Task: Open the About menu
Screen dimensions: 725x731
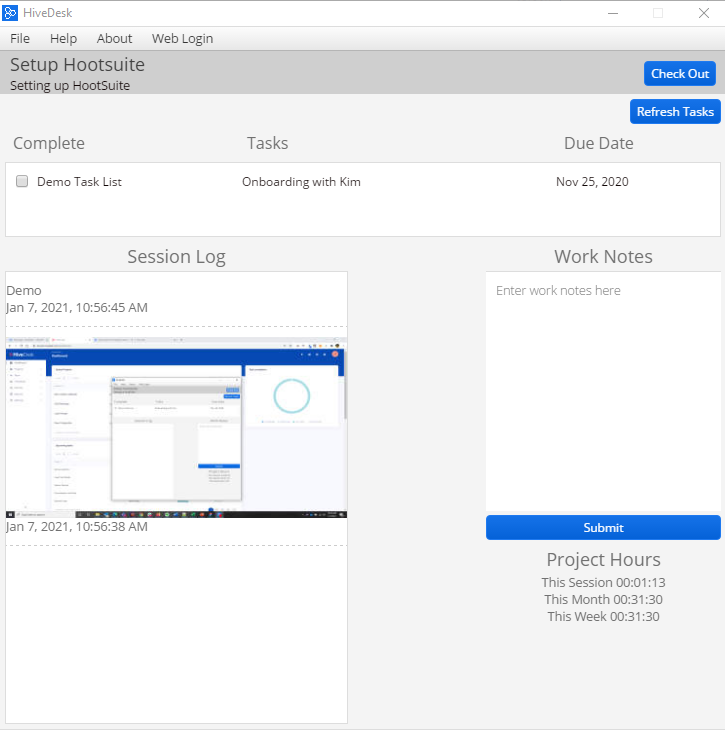Action: click(x=114, y=39)
